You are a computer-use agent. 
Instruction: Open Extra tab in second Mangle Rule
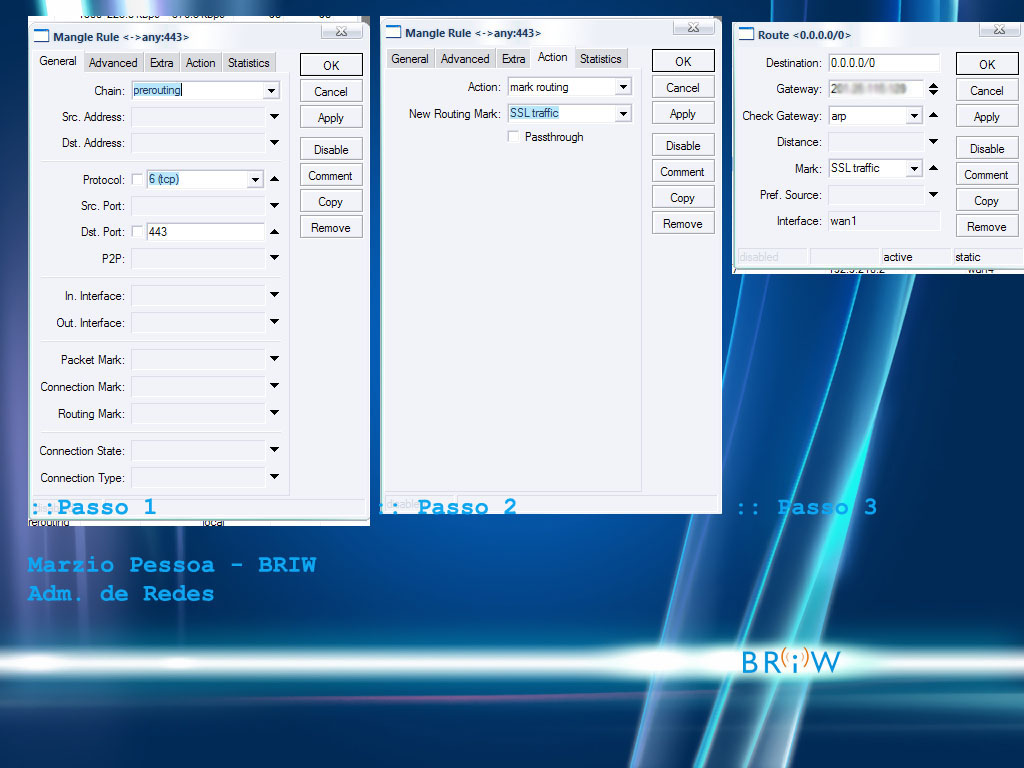[513, 59]
